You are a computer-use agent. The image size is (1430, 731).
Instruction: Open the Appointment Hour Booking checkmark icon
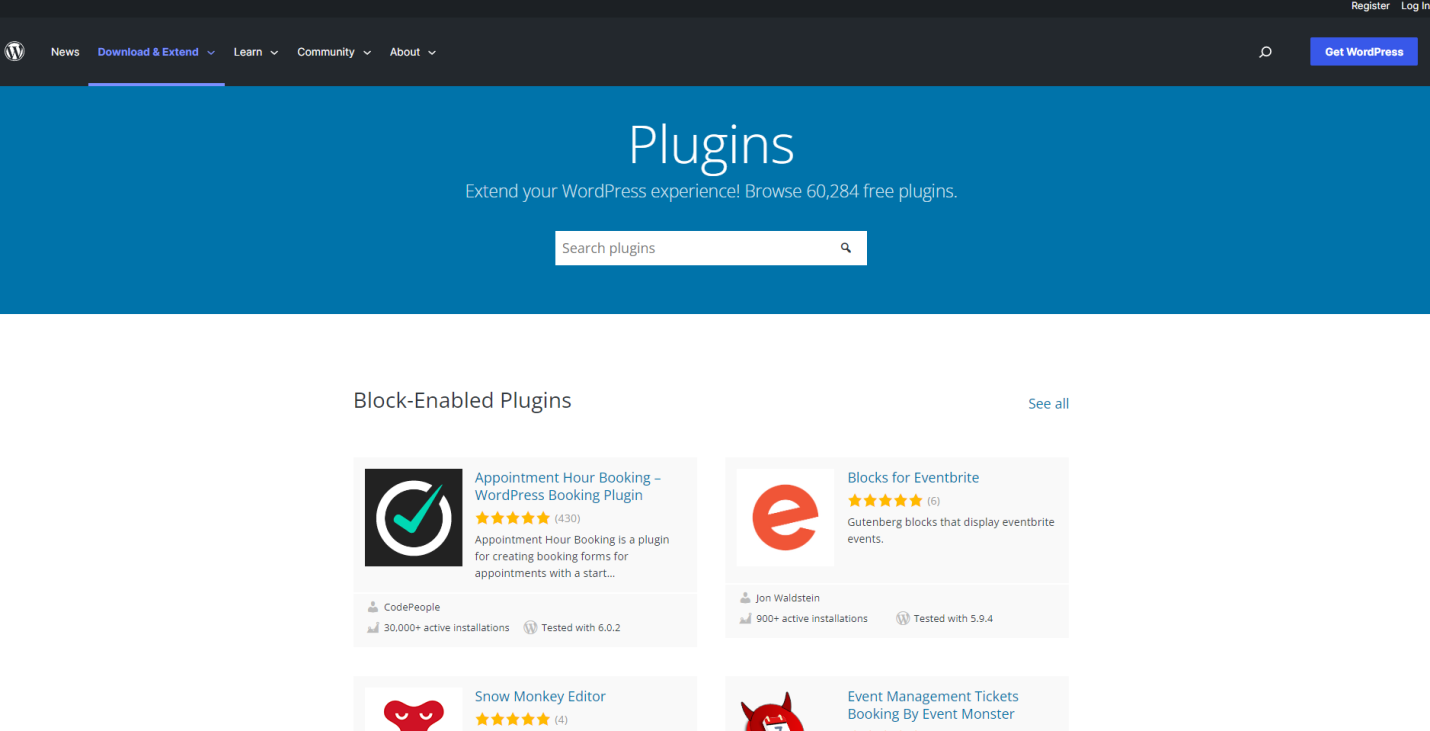coord(413,517)
